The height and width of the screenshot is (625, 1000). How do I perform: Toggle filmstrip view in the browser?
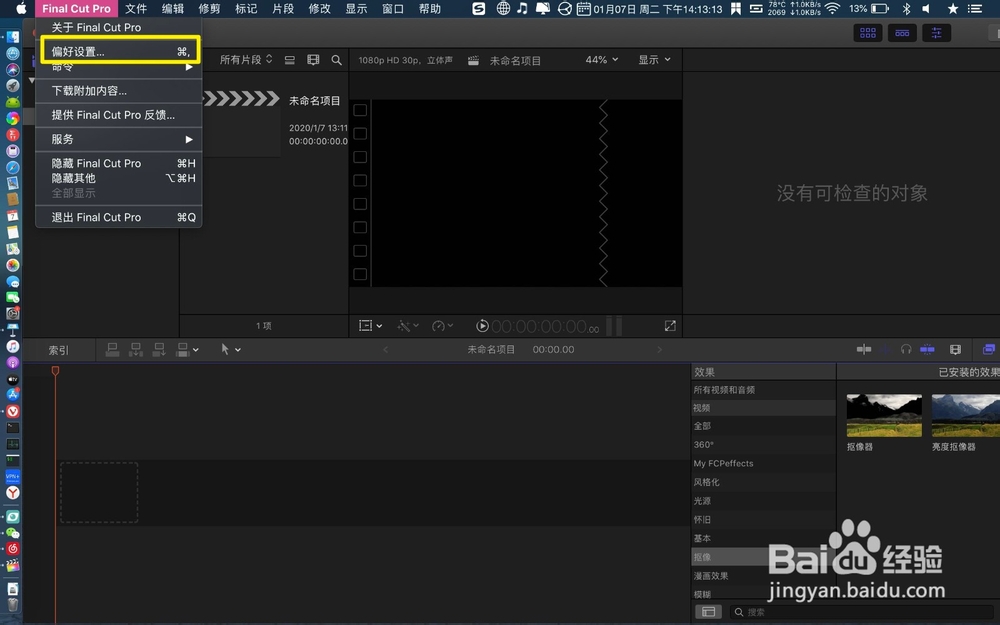tap(313, 60)
